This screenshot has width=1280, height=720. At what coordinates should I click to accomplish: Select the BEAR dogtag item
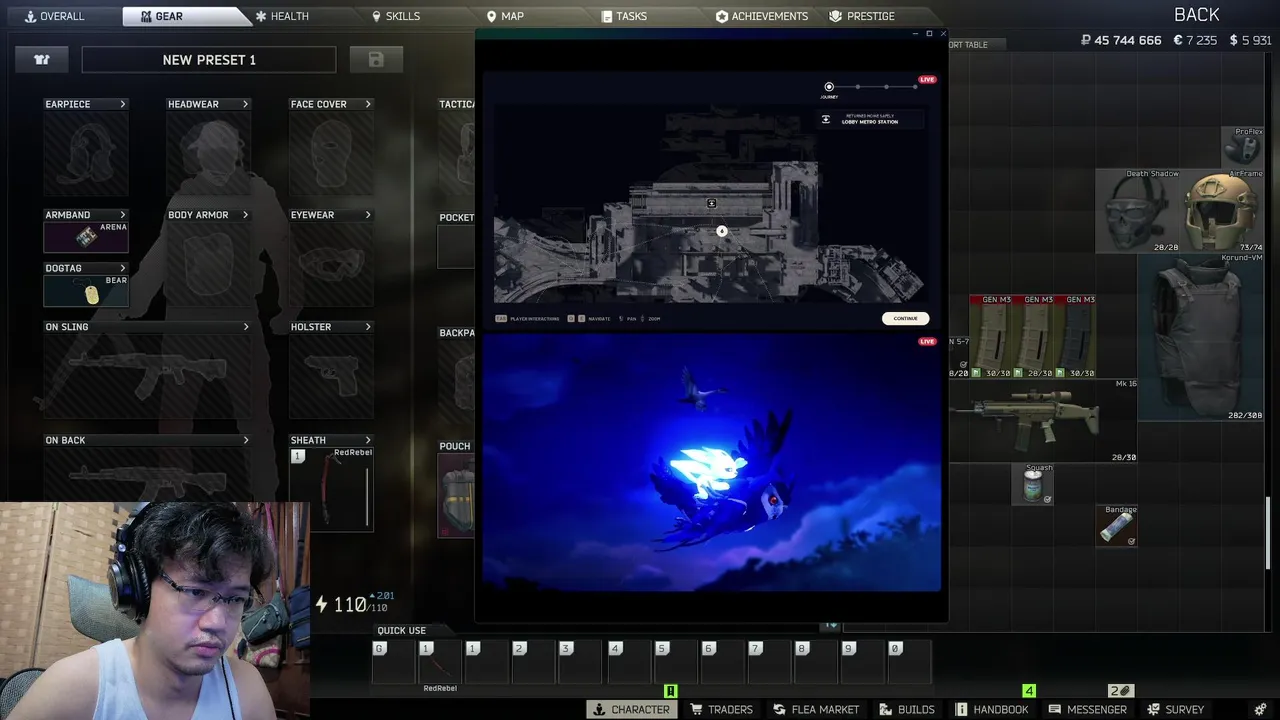86,291
